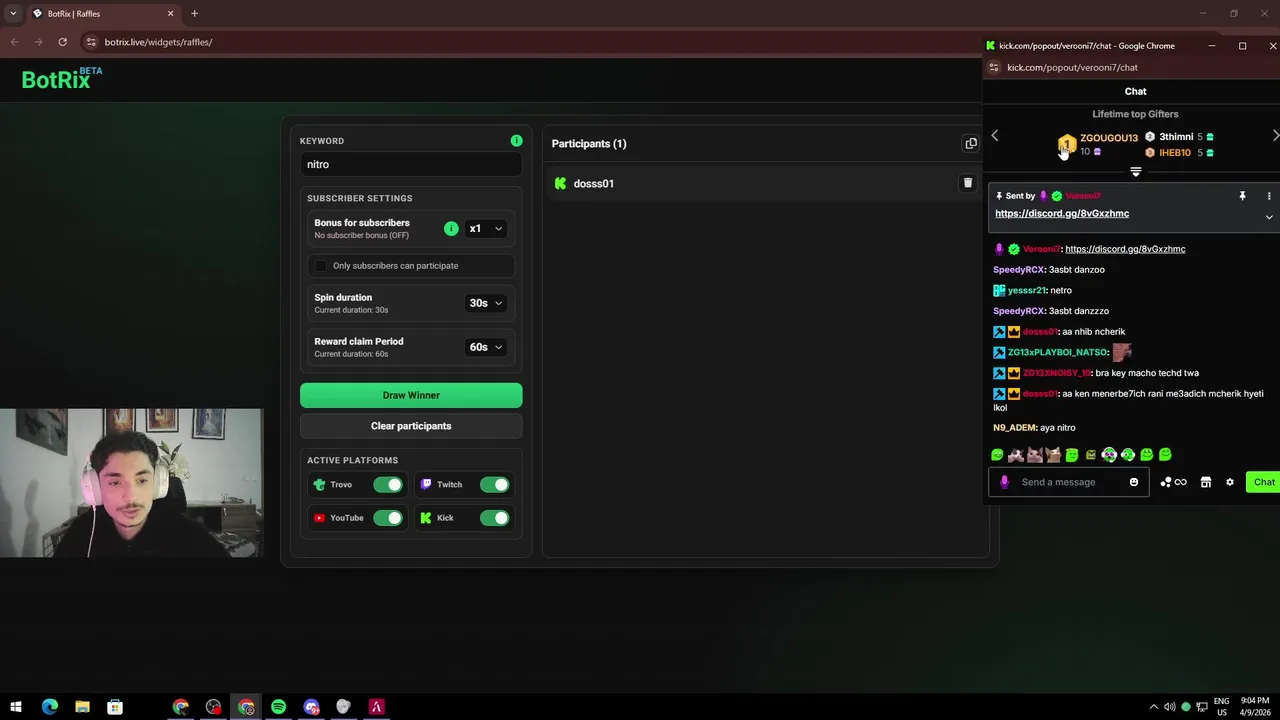
Task: Open pinned Discord invite link
Action: click(x=1062, y=214)
